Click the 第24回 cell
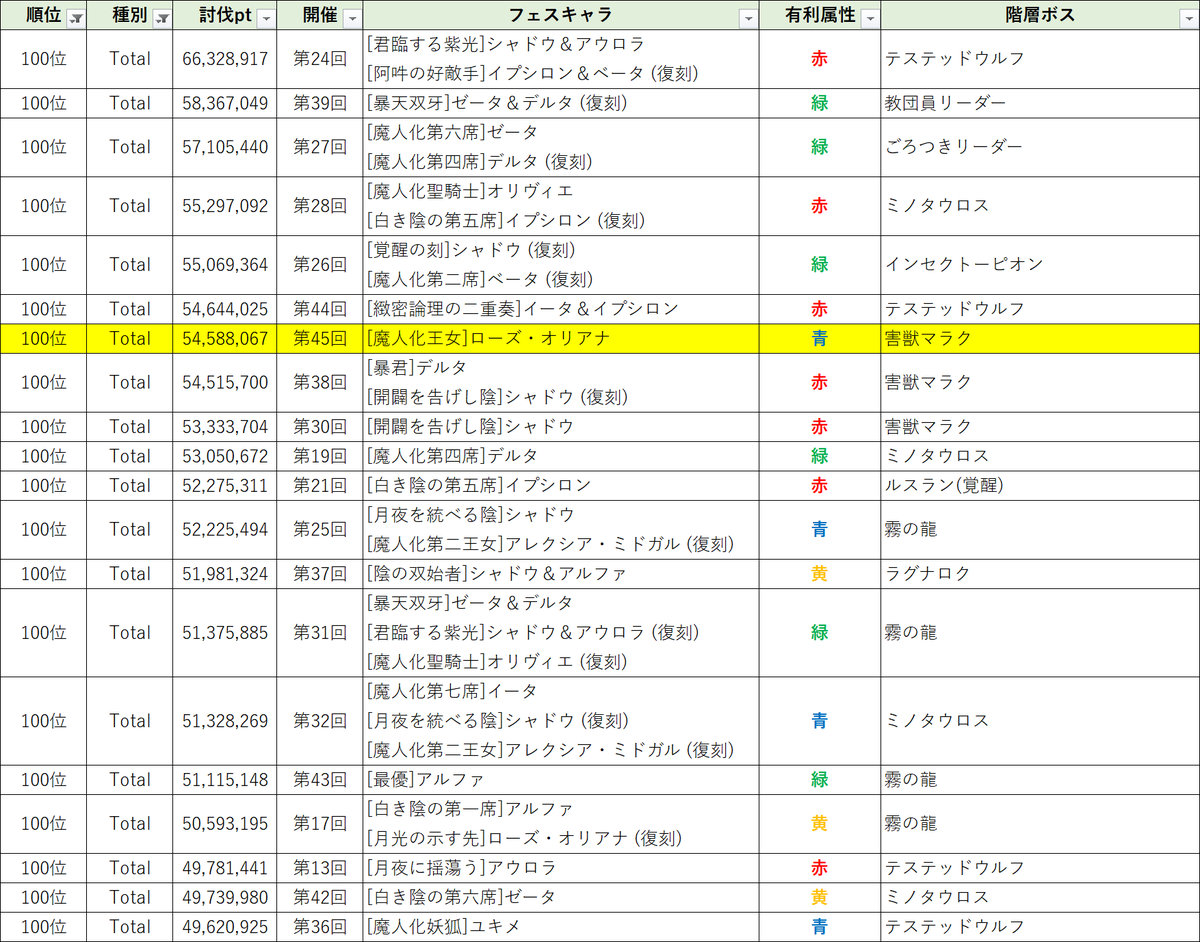 [320, 59]
